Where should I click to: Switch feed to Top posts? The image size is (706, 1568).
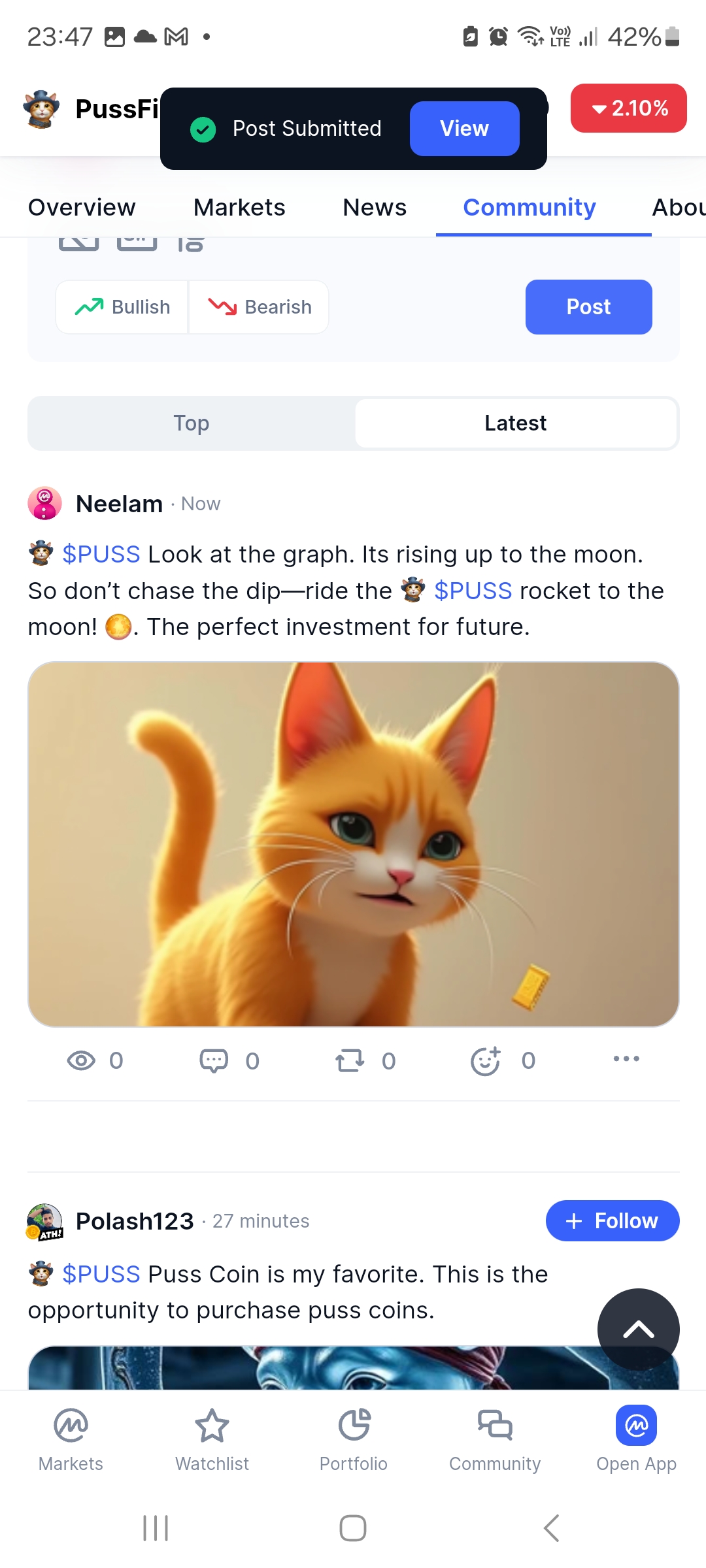click(192, 423)
